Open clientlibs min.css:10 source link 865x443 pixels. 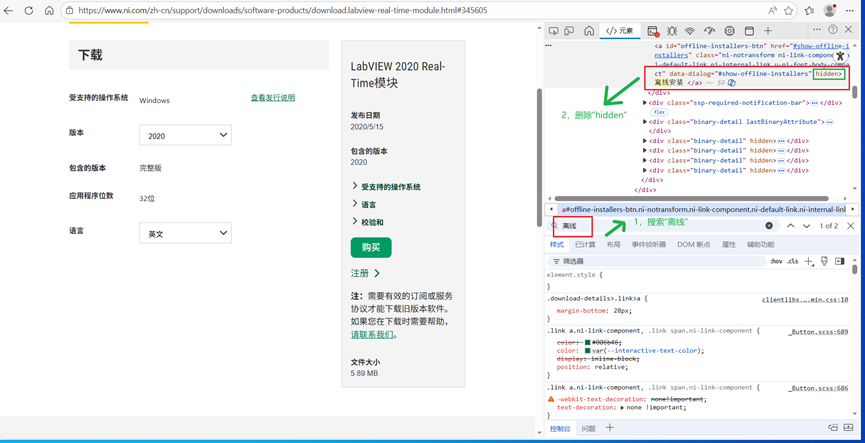click(805, 300)
